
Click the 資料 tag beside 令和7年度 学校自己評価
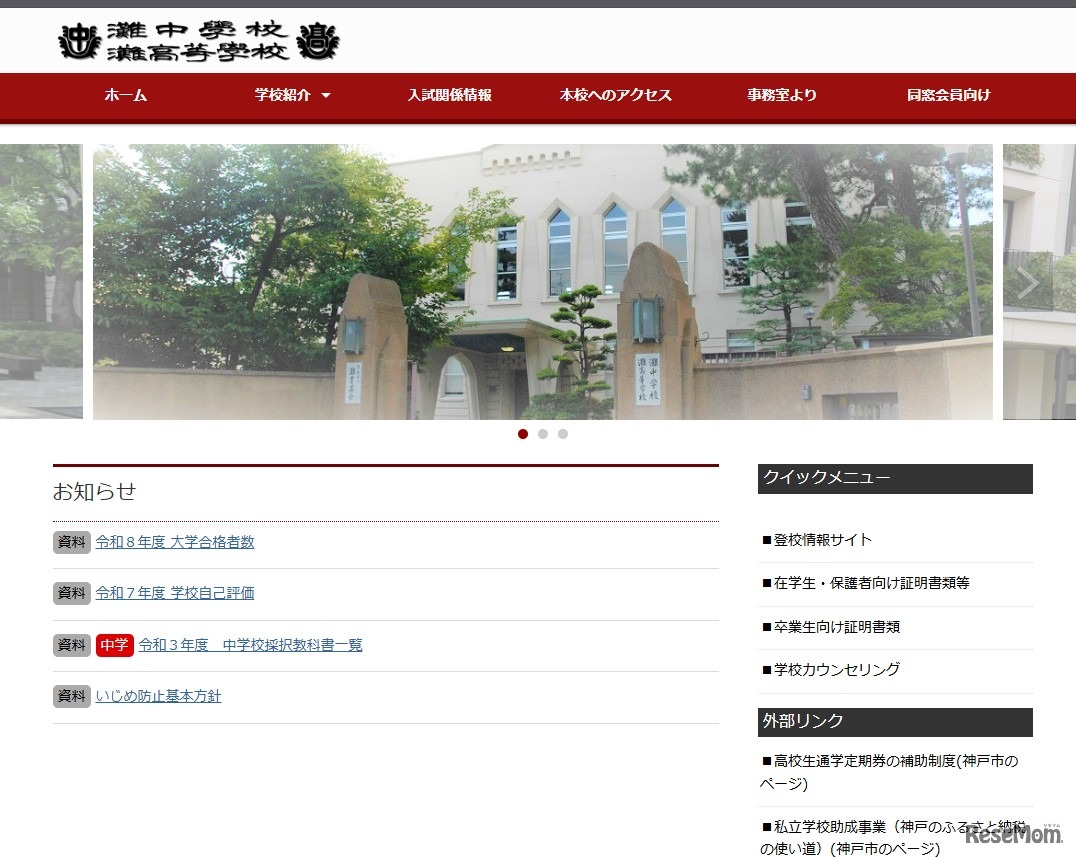click(x=72, y=593)
